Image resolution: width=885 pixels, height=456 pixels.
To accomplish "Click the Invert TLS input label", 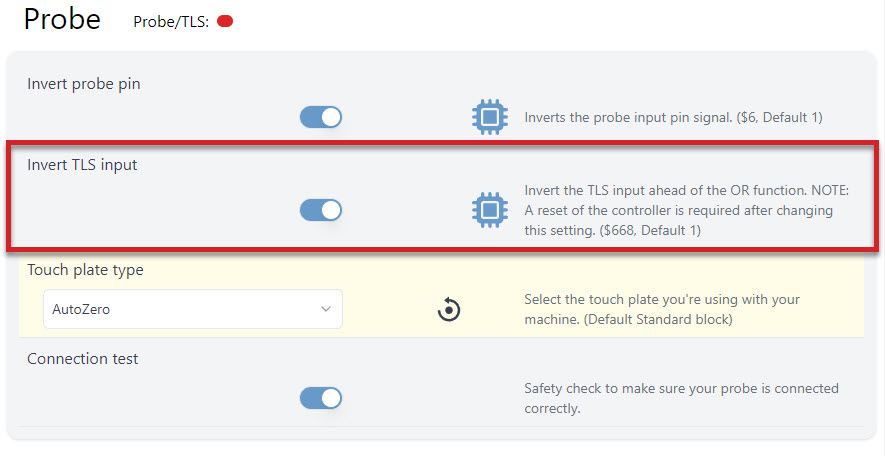I will click(82, 165).
